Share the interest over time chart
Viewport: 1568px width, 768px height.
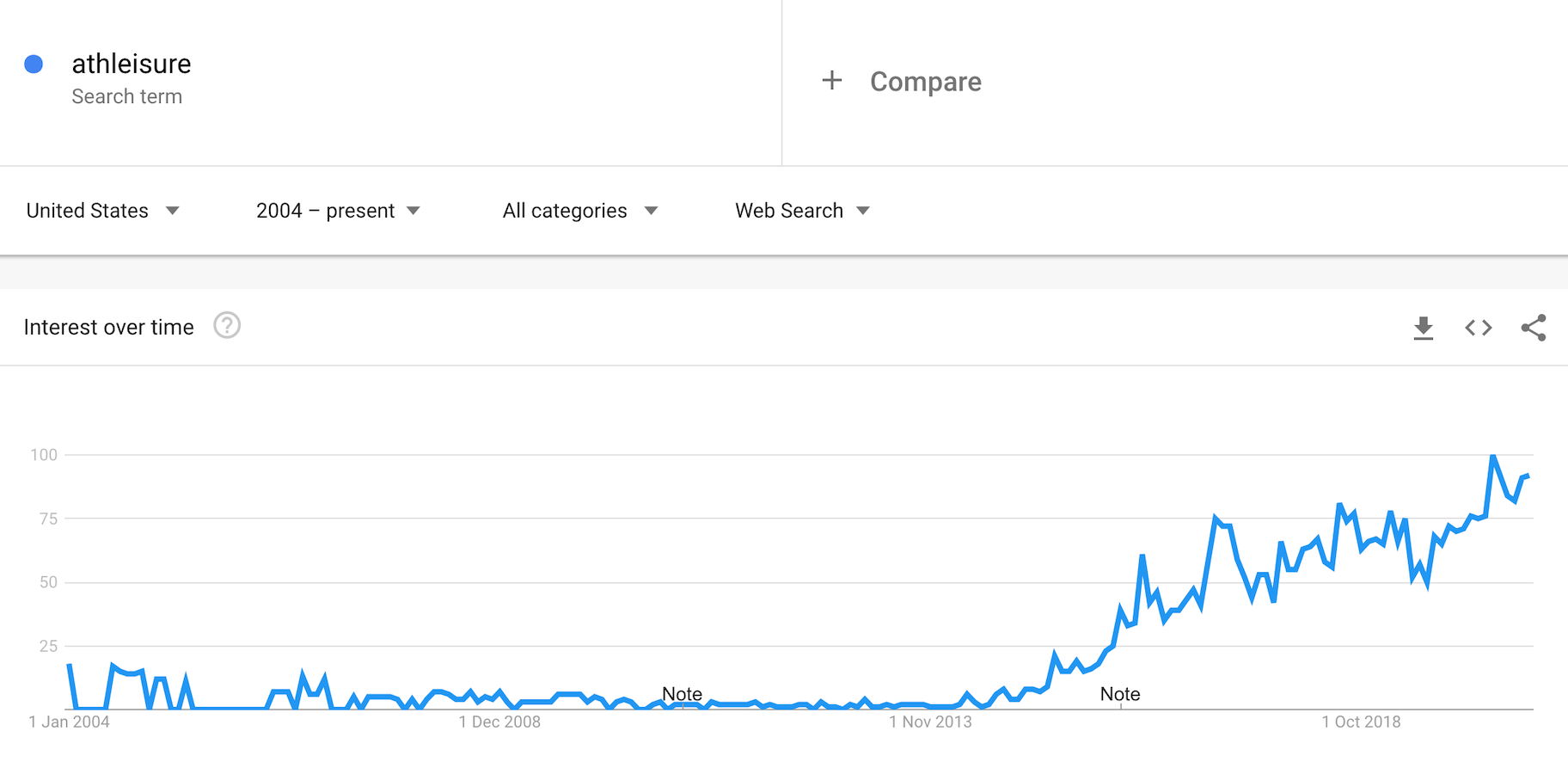pos(1534,328)
